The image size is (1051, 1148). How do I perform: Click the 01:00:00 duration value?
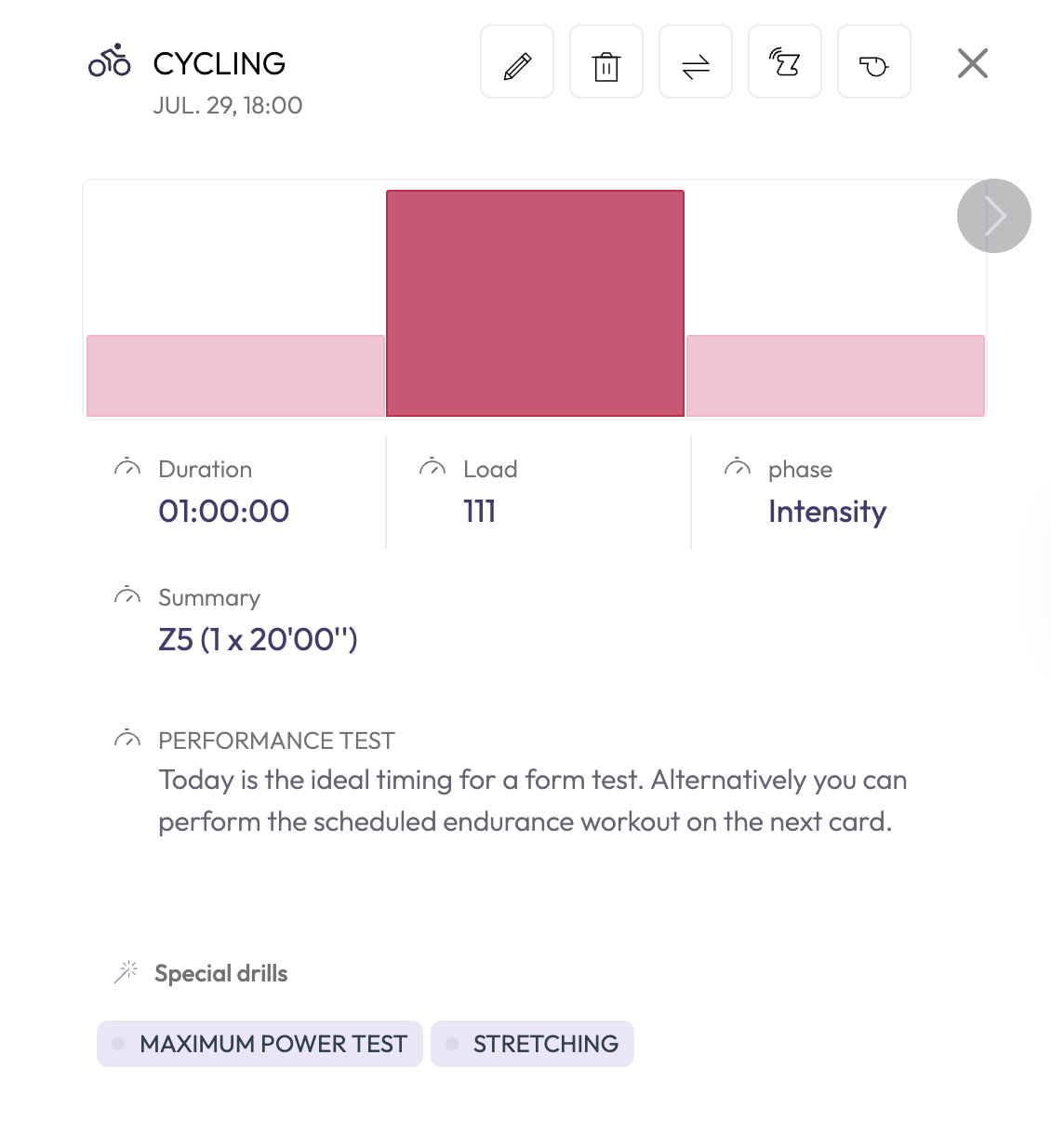point(224,511)
